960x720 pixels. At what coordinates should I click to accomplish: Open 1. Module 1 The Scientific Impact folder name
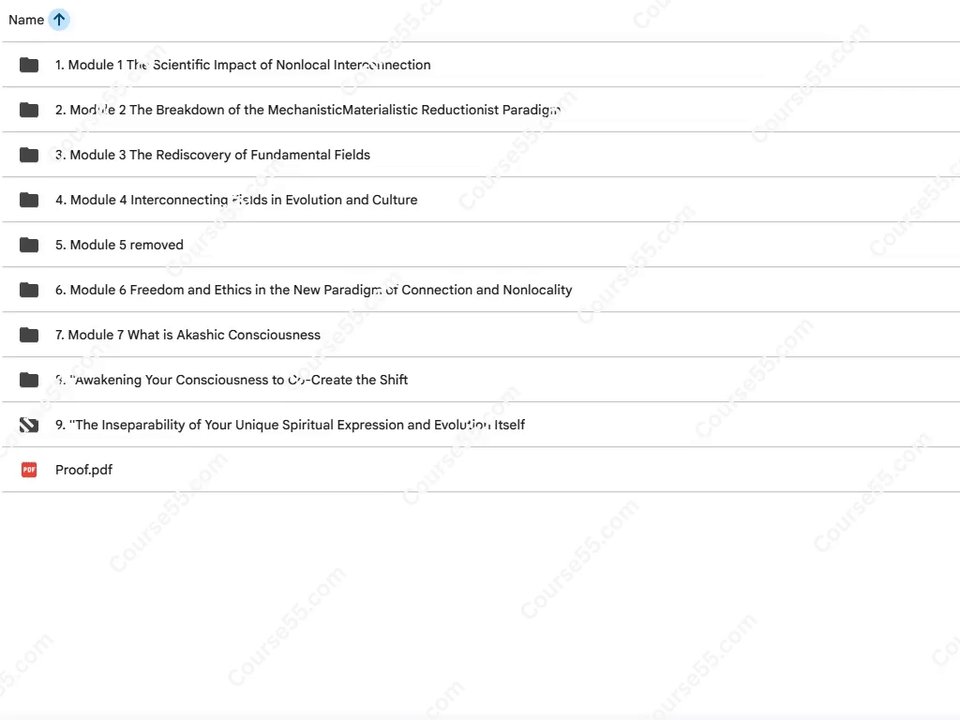pyautogui.click(x=243, y=65)
